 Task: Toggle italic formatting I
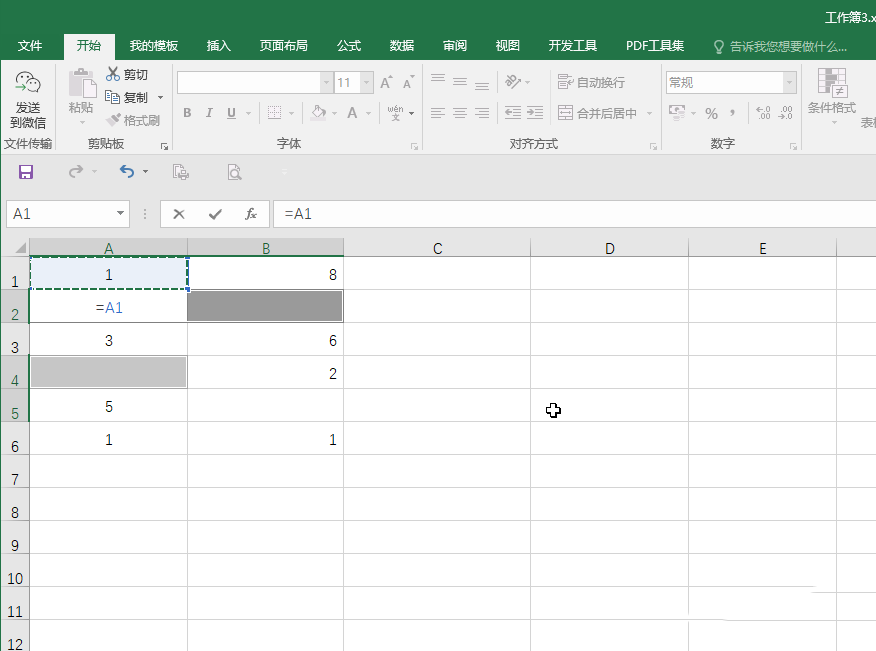[x=209, y=113]
